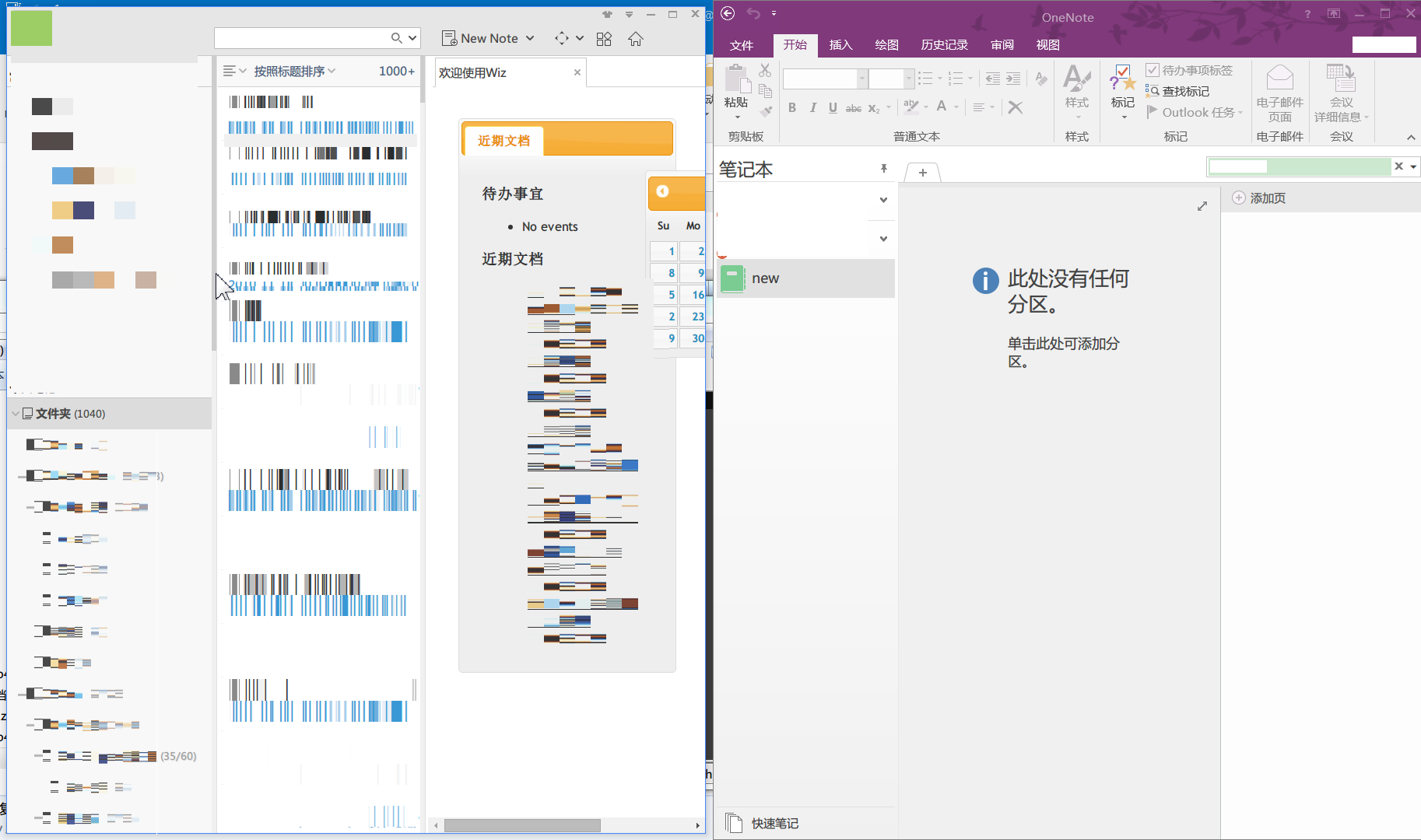Toggle strikethrough formatting in OneNote
Viewport: 1421px width, 840px height.
854,108
